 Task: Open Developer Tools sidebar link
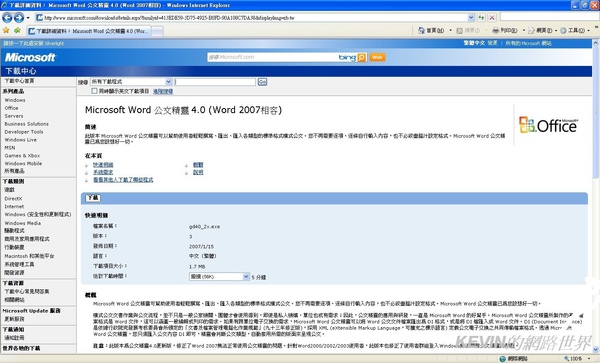[24, 132]
